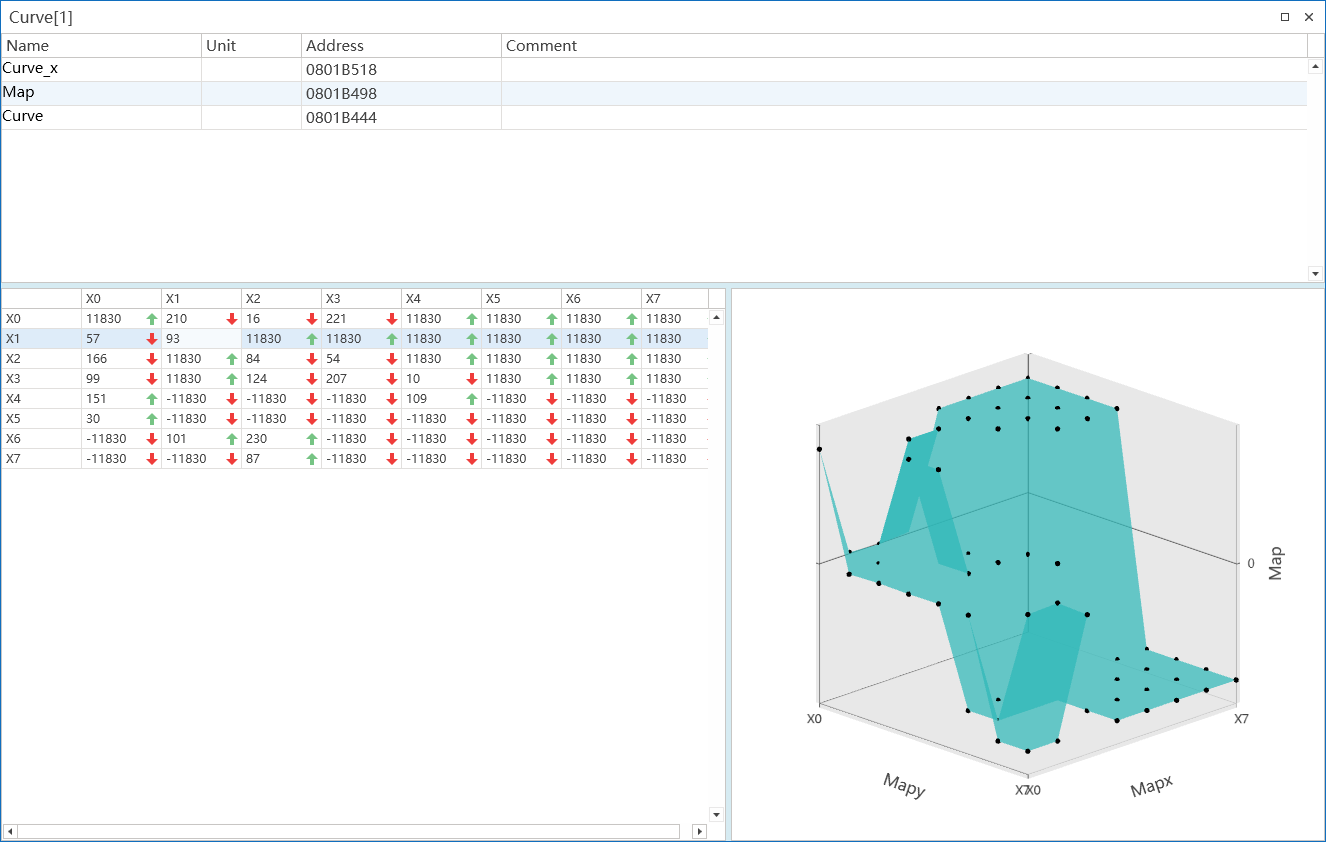Click right arrow of horizontal grid scrollbar
This screenshot has width=1326, height=842.
699,831
